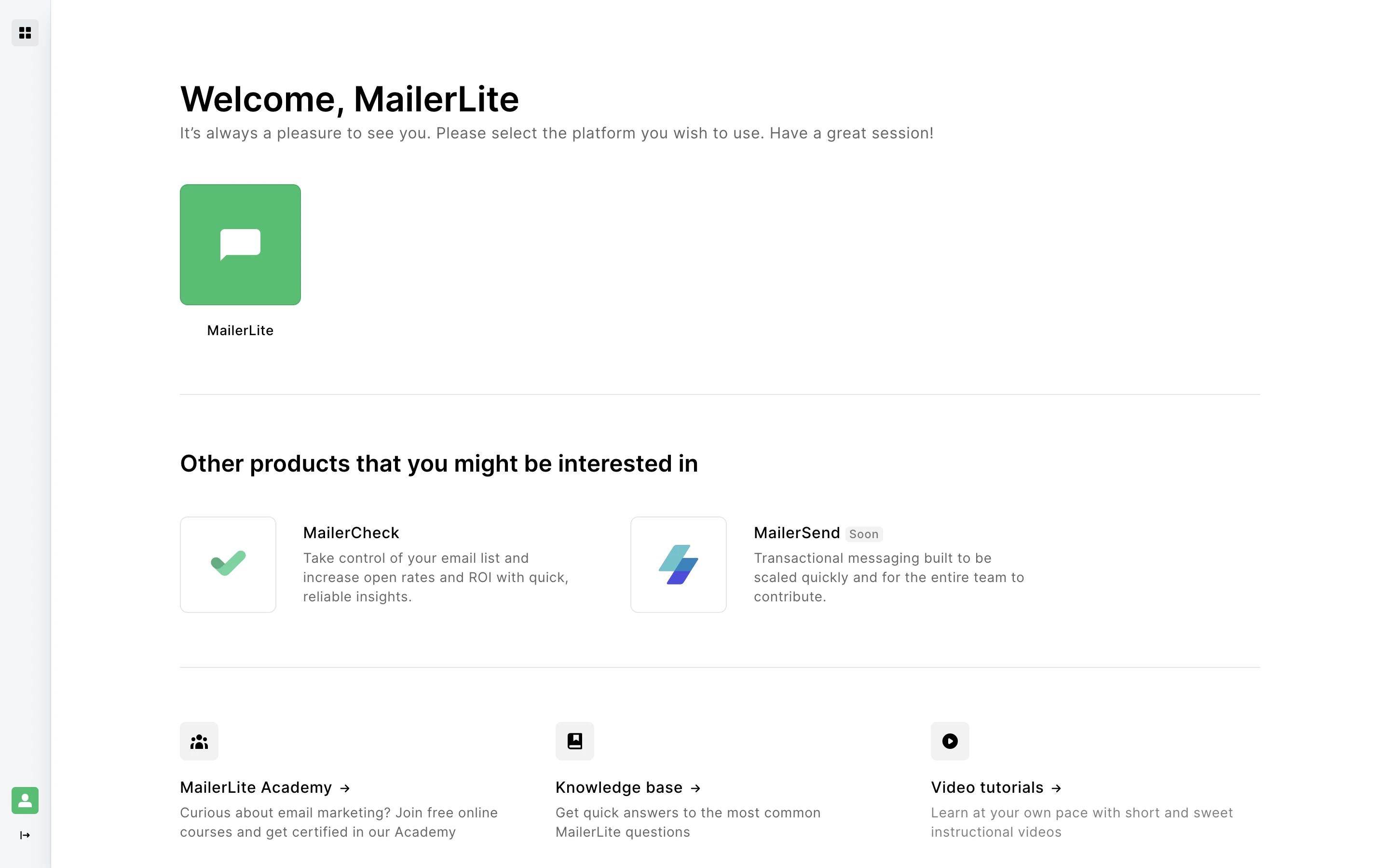Screen dimensions: 1389x868
Task: Click the Video tutorials play icon
Action: [950, 741]
